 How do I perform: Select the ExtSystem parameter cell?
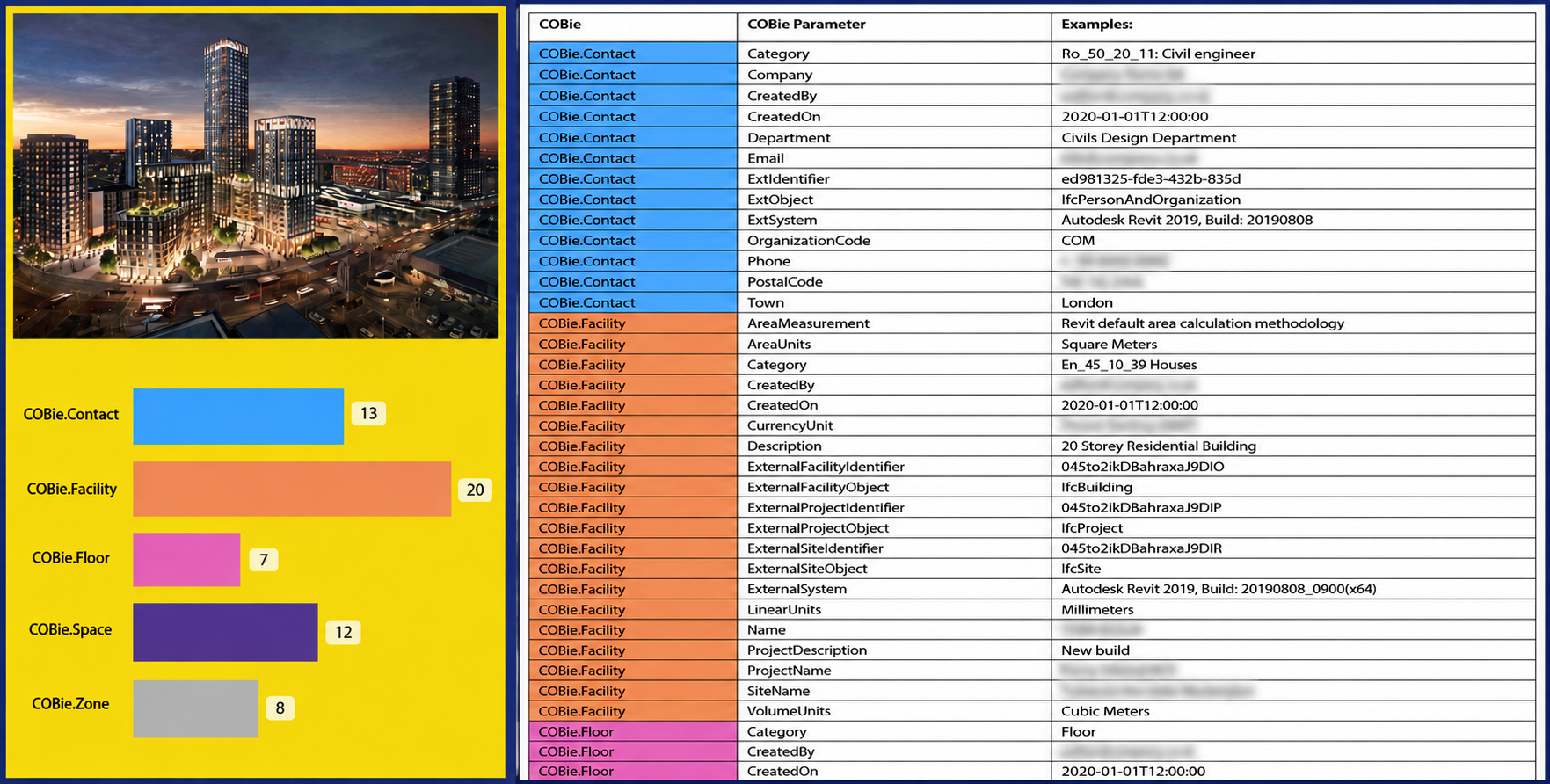894,220
